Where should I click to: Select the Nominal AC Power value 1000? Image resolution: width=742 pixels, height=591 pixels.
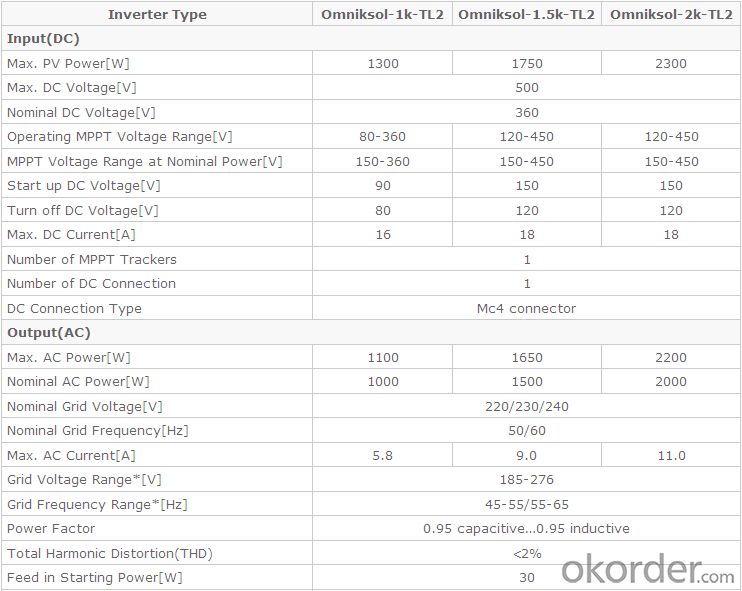[x=383, y=381]
